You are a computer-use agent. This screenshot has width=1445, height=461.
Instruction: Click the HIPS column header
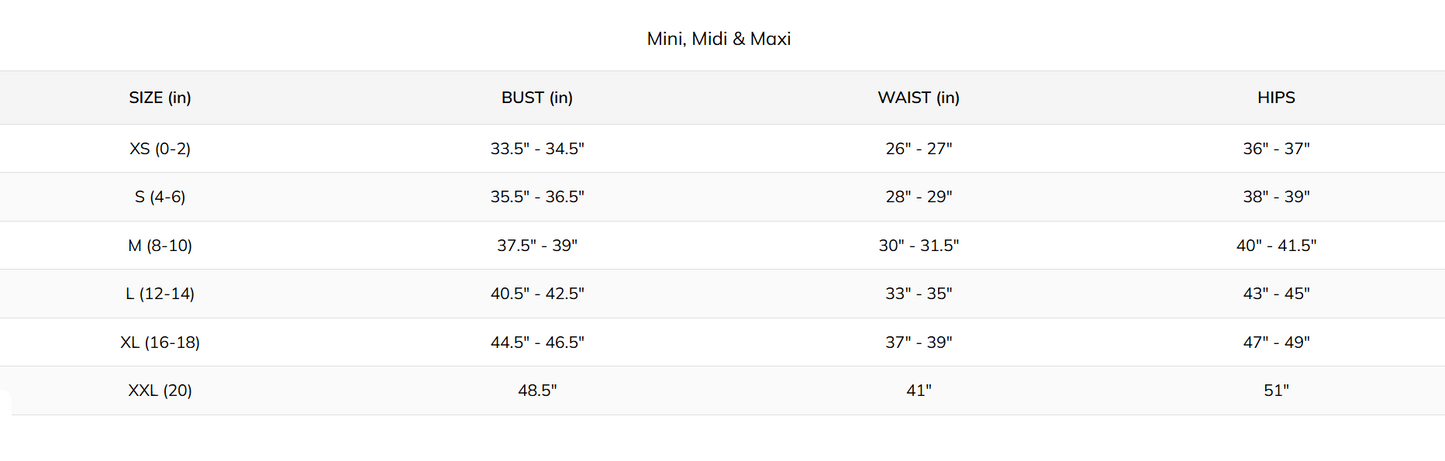coord(1276,98)
